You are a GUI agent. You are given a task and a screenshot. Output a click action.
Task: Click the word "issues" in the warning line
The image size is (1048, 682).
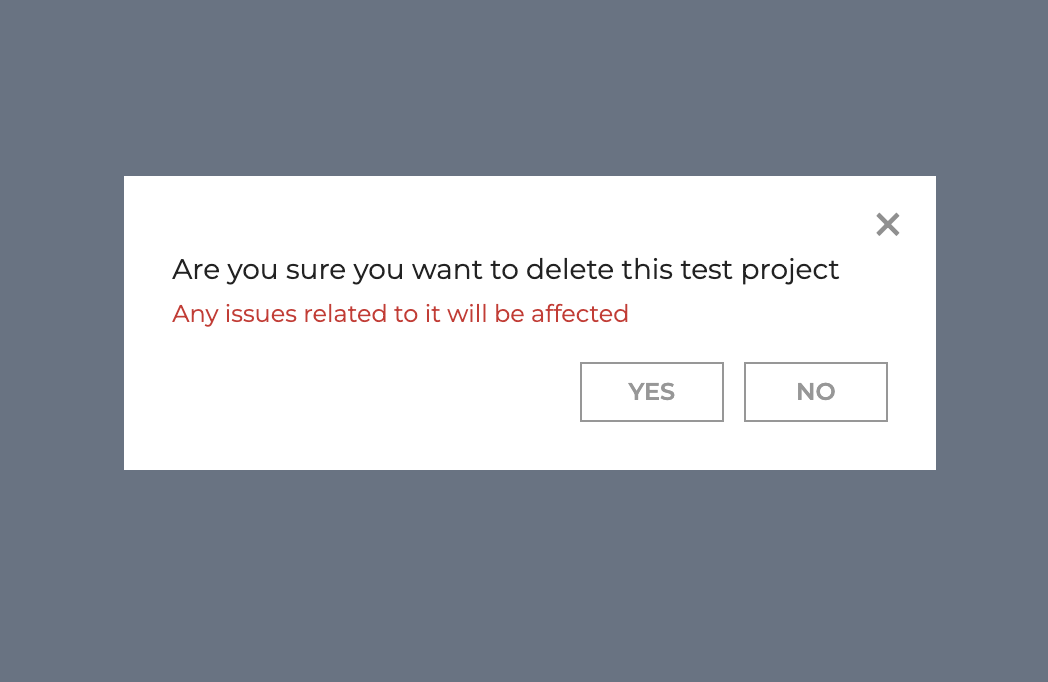click(261, 314)
